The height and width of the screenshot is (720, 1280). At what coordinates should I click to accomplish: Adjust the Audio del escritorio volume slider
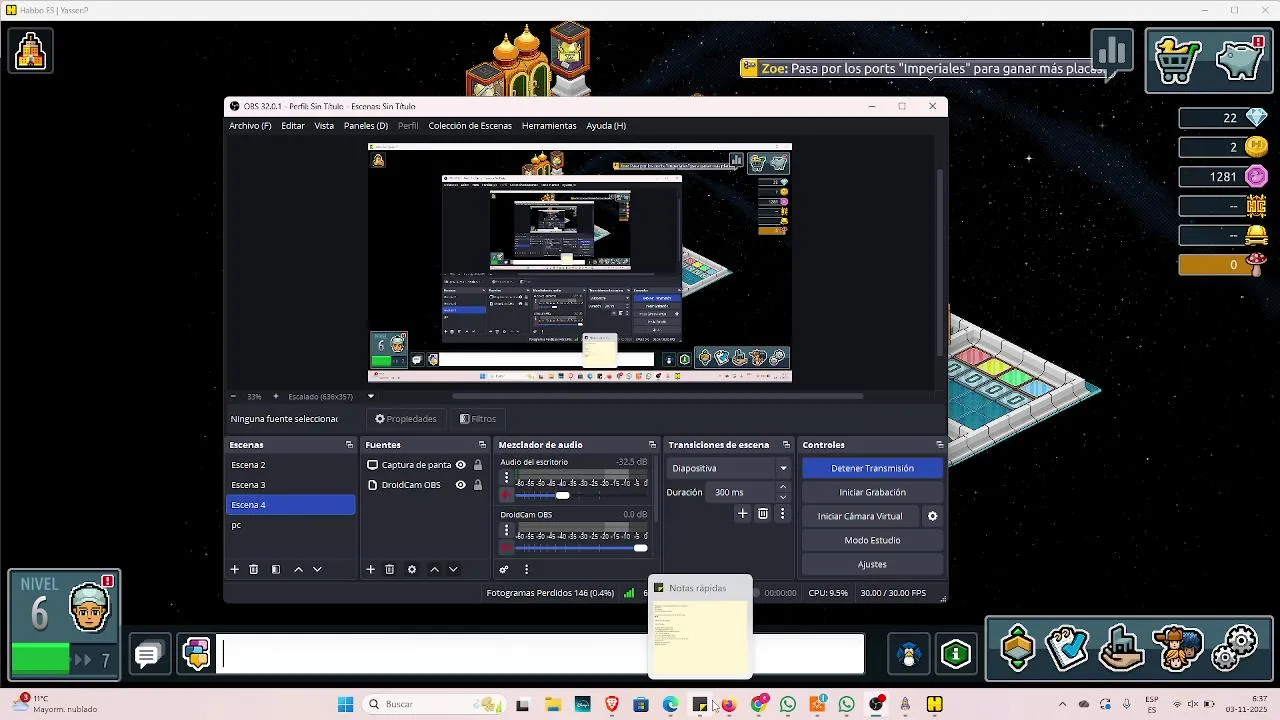click(582, 495)
